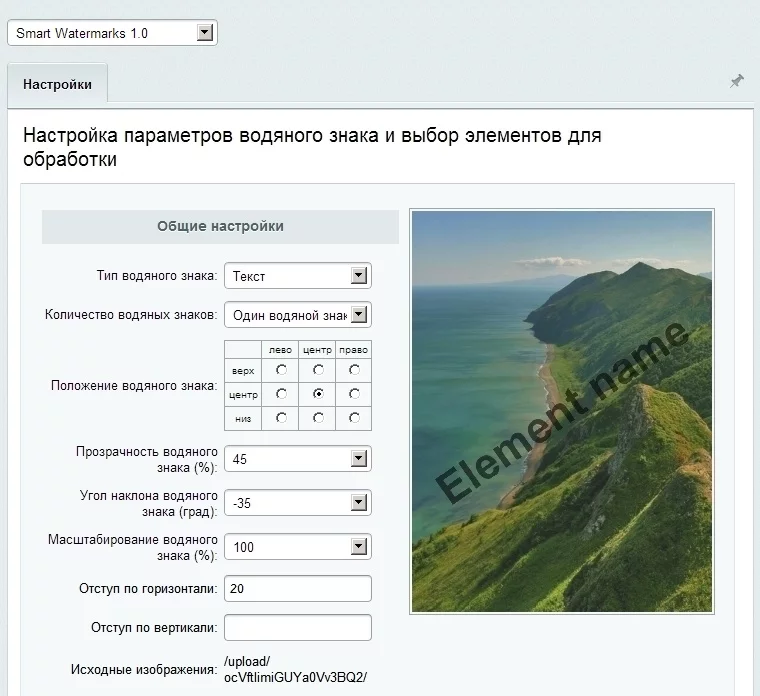Screen dimensions: 760x696
Task: Select bottom-left watermark position radio button
Action: pyautogui.click(x=282, y=418)
